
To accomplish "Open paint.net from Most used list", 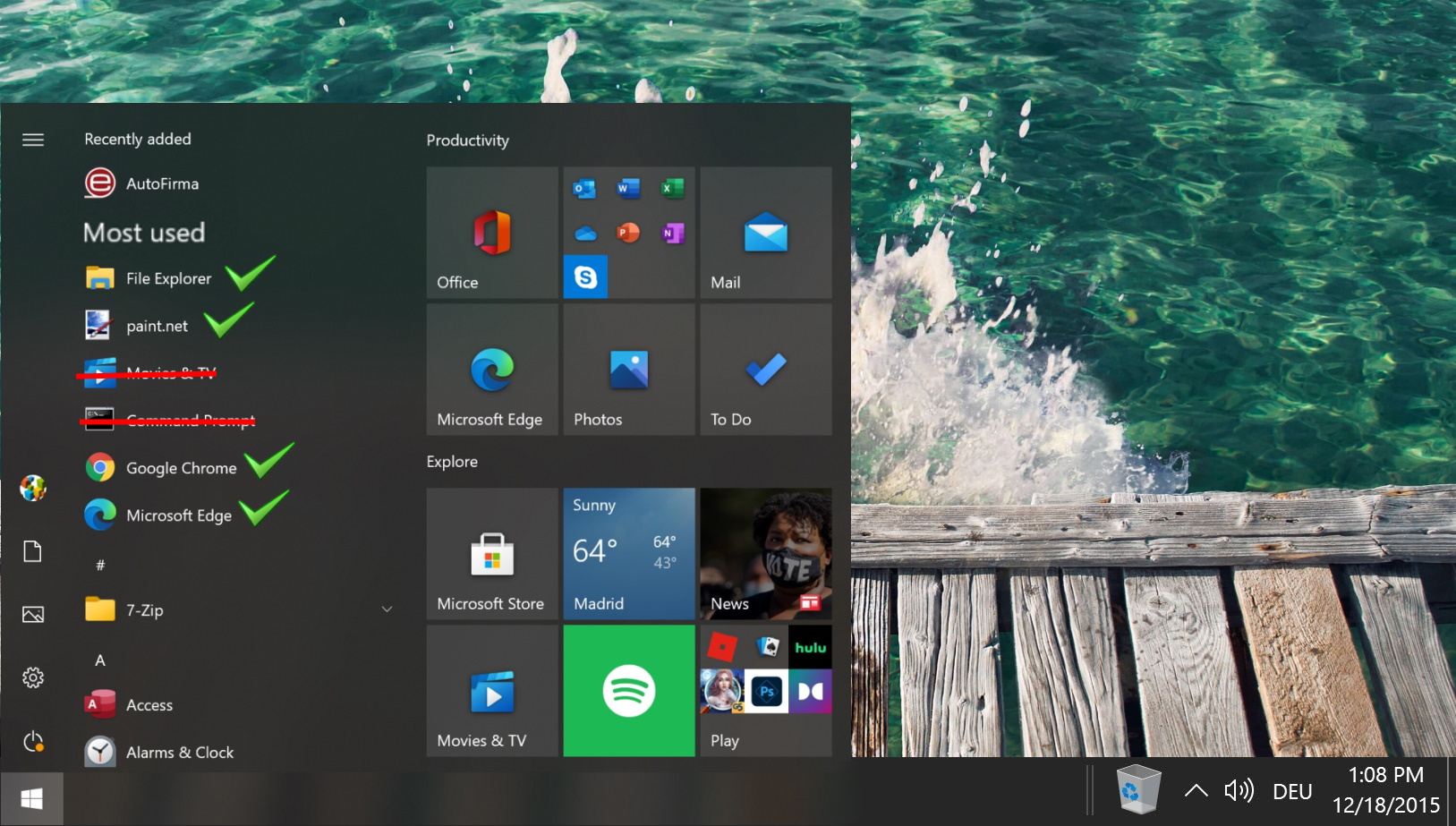I will pos(139,326).
